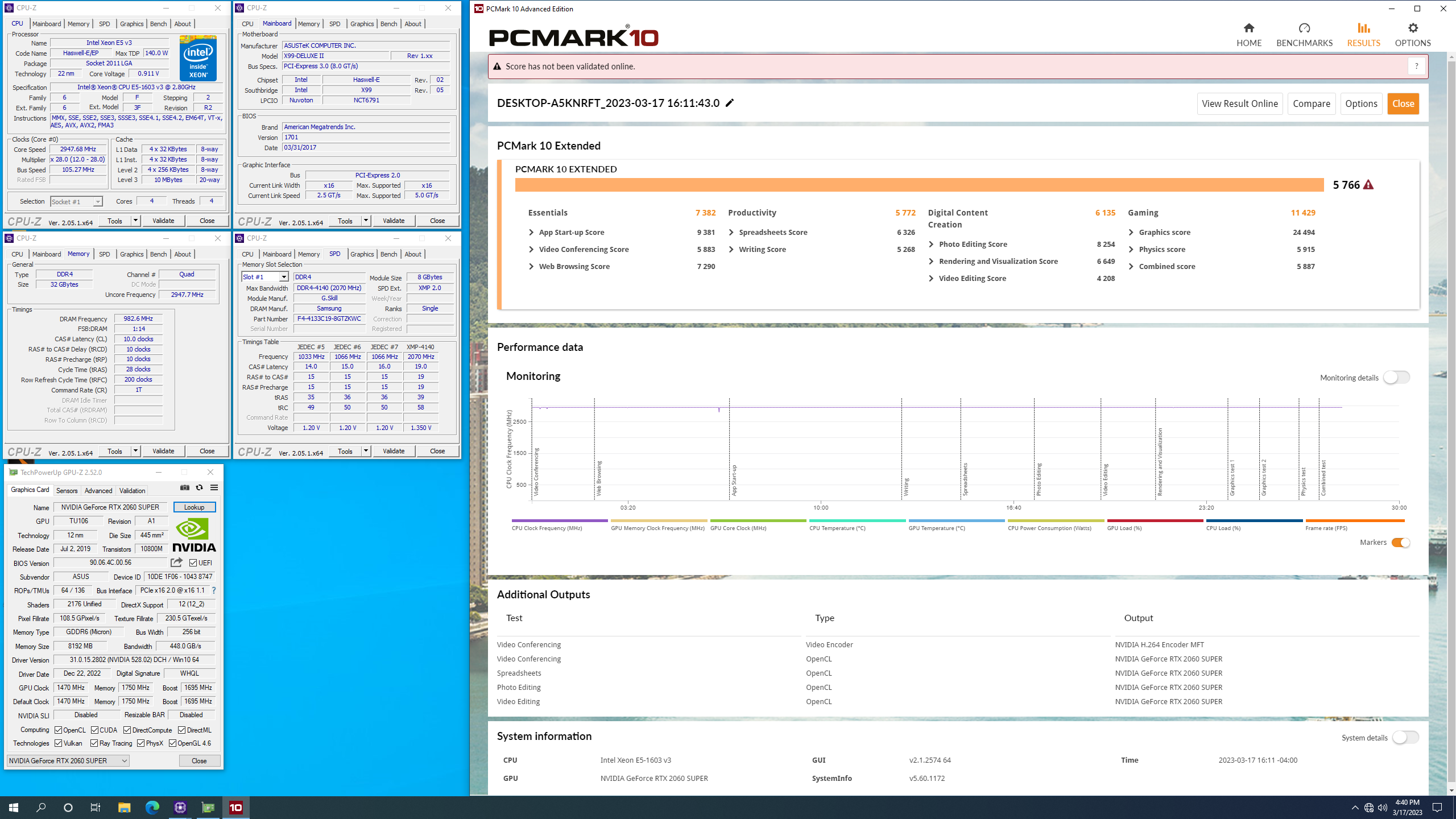The image size is (1456, 819).
Task: Open Windows Start menu
Action: [x=14, y=807]
